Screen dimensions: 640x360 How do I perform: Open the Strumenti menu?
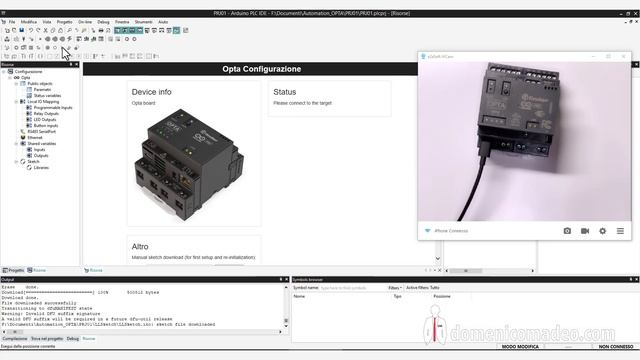[x=143, y=22]
